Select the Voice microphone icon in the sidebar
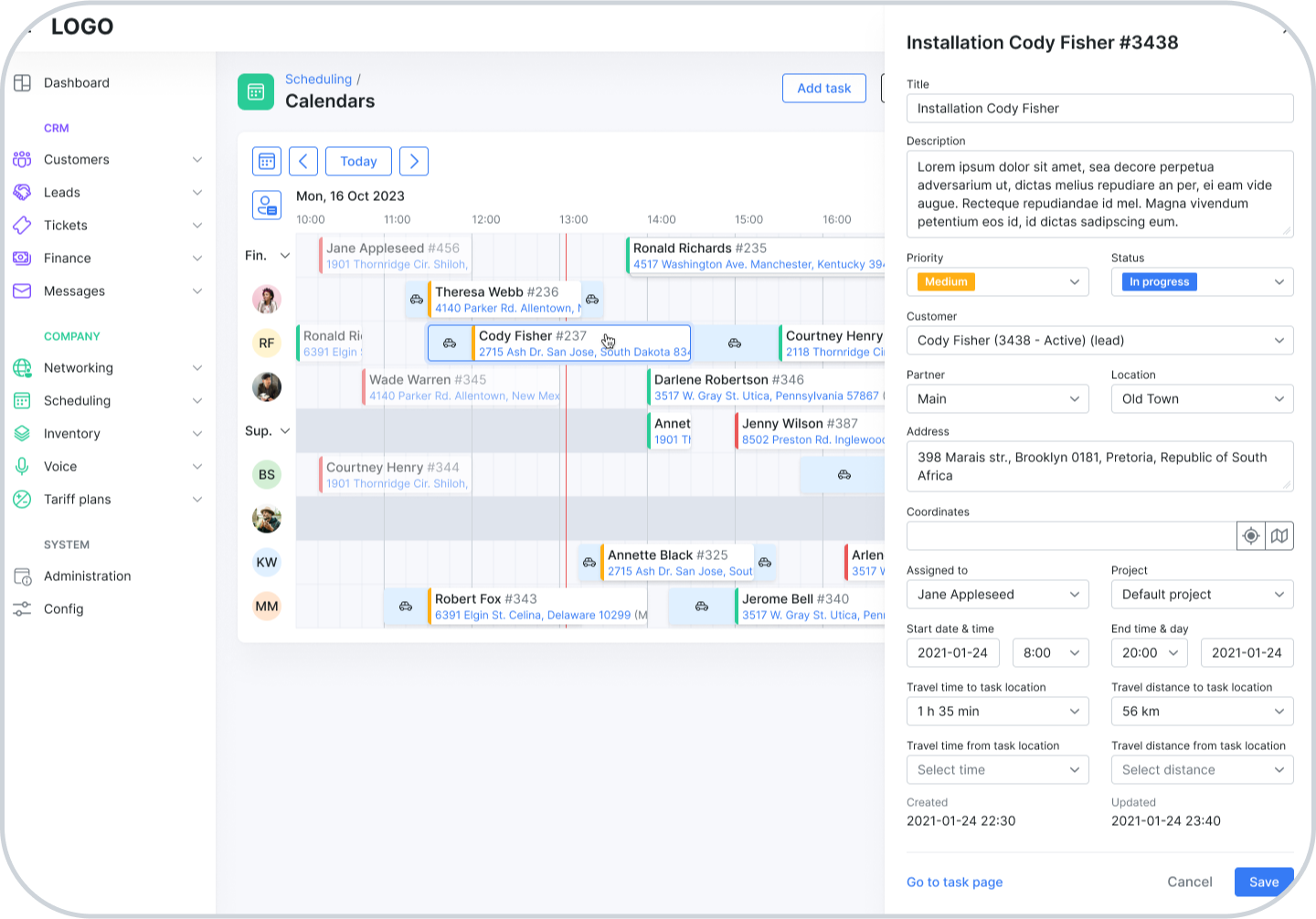Screen dimensions: 1316x919 pos(22,466)
